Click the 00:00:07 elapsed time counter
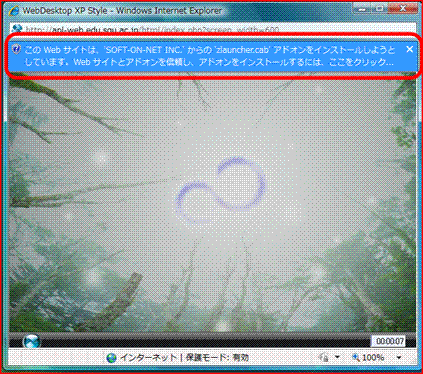423x374 pixels. pos(389,341)
